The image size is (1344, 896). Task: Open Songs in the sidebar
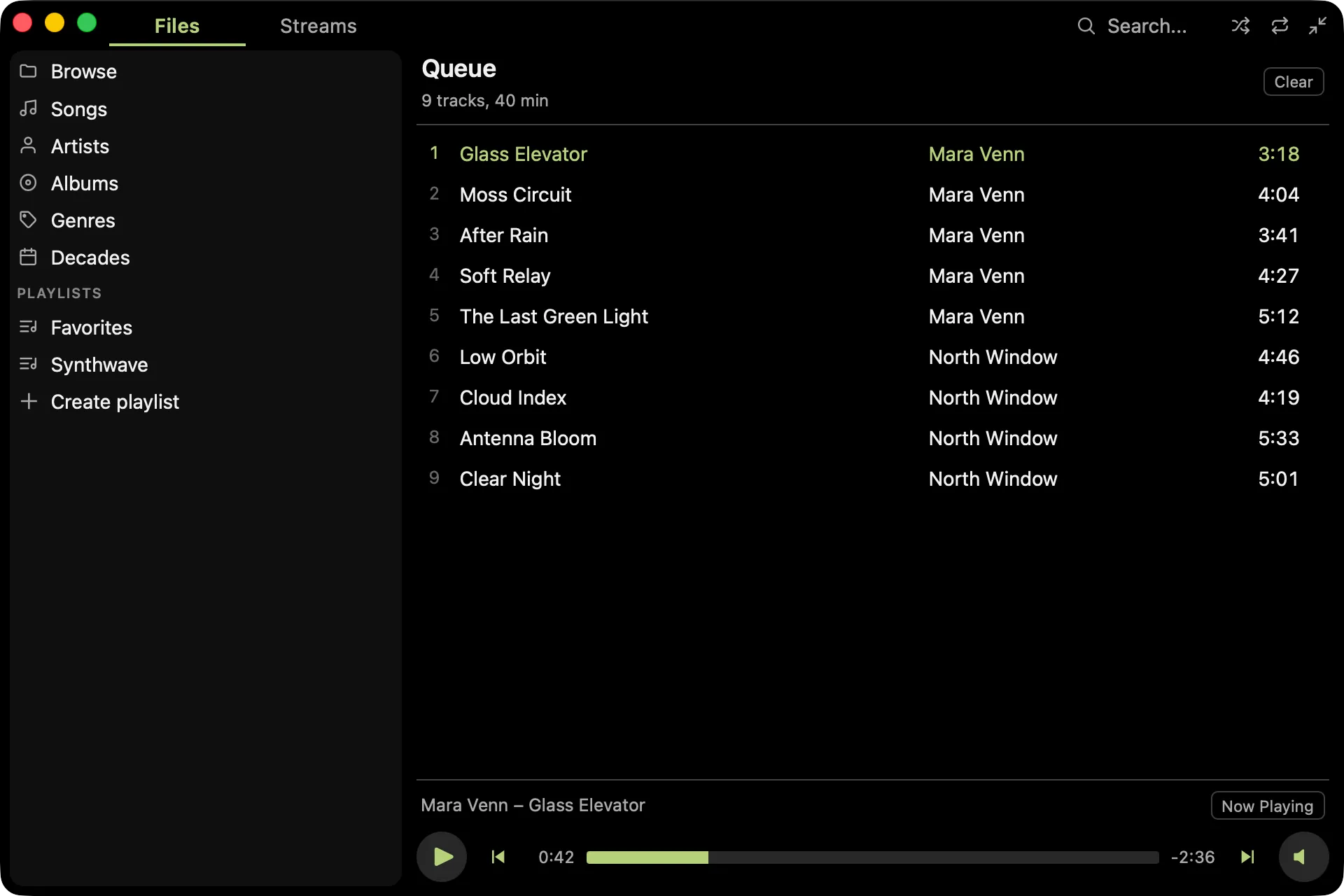(205, 108)
